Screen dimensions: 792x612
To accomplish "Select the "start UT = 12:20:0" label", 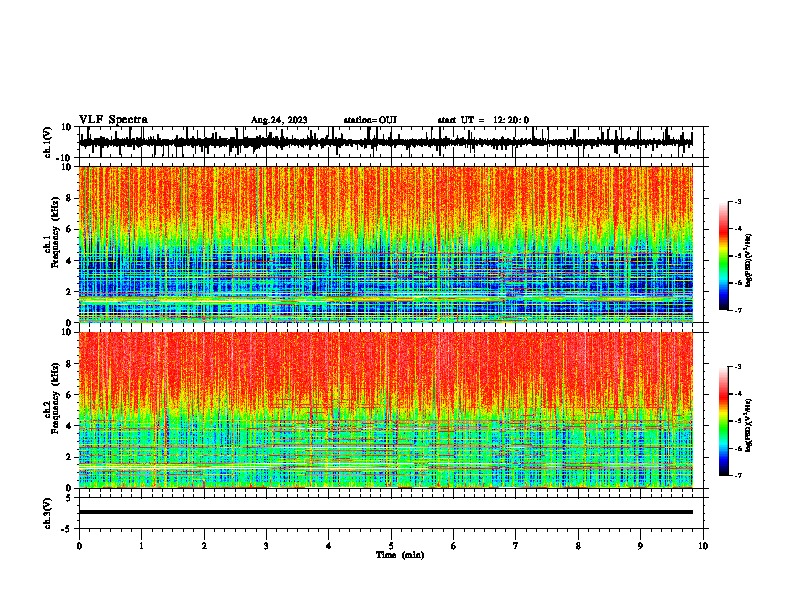I will (x=483, y=120).
